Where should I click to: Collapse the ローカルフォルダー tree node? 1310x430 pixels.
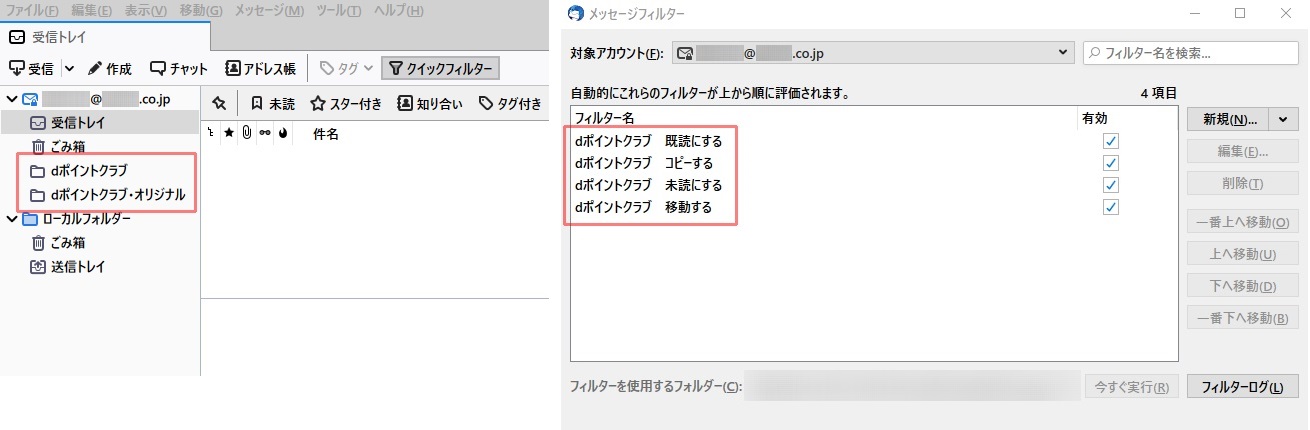click(x=11, y=219)
